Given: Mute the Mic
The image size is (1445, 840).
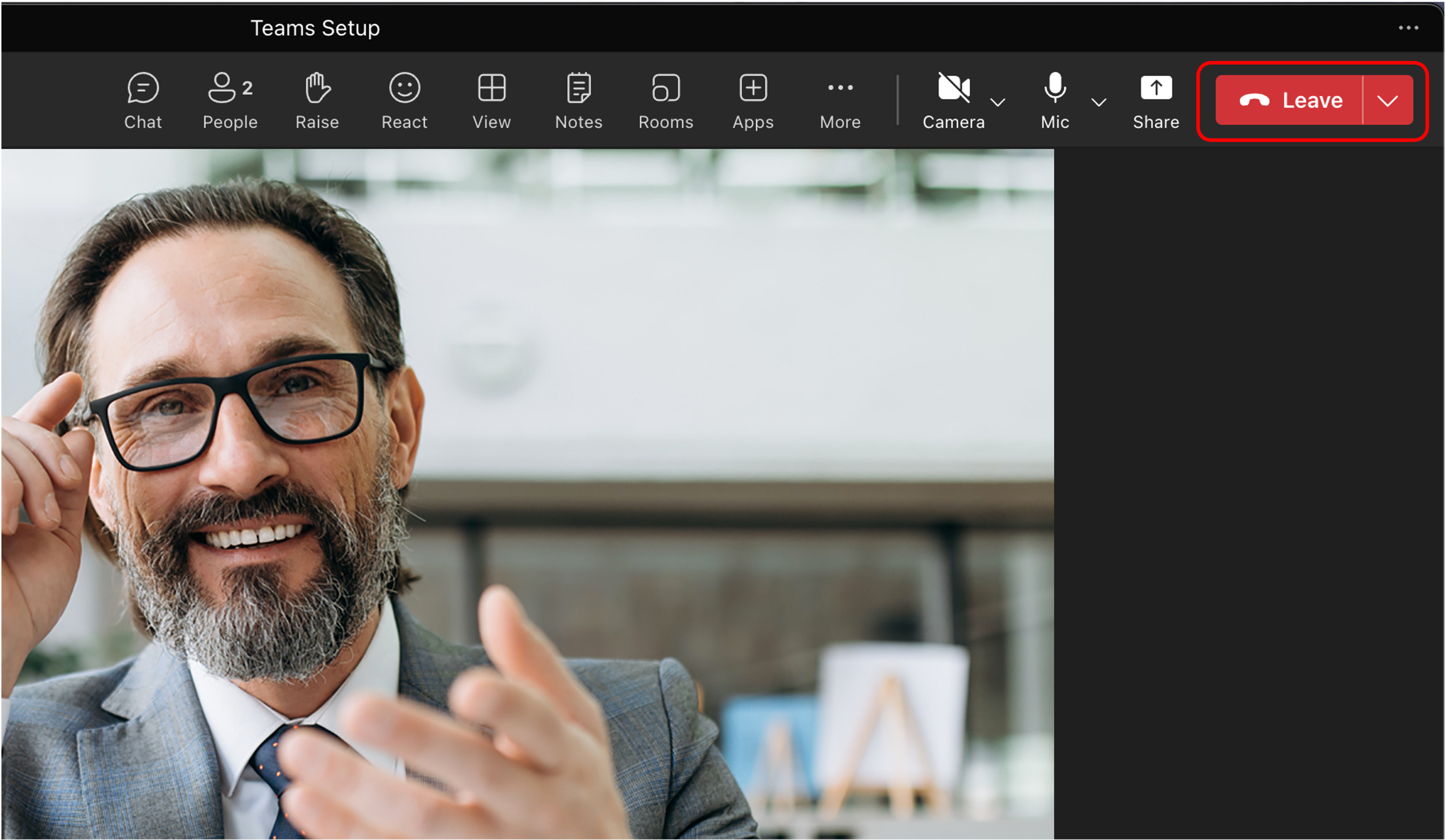Looking at the screenshot, I should tap(1055, 101).
